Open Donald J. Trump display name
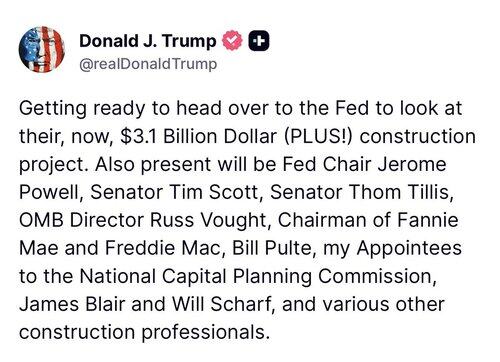Viewport: 500px width, 362px height. (148, 41)
